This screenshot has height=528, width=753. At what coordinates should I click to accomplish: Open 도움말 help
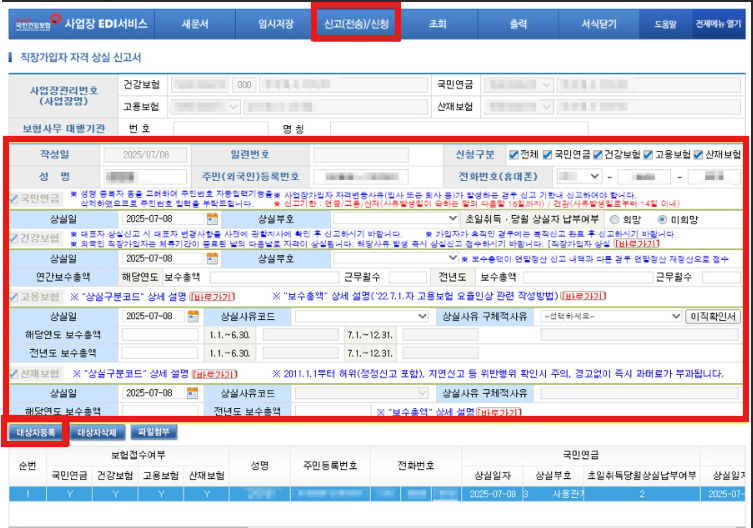pyautogui.click(x=665, y=24)
